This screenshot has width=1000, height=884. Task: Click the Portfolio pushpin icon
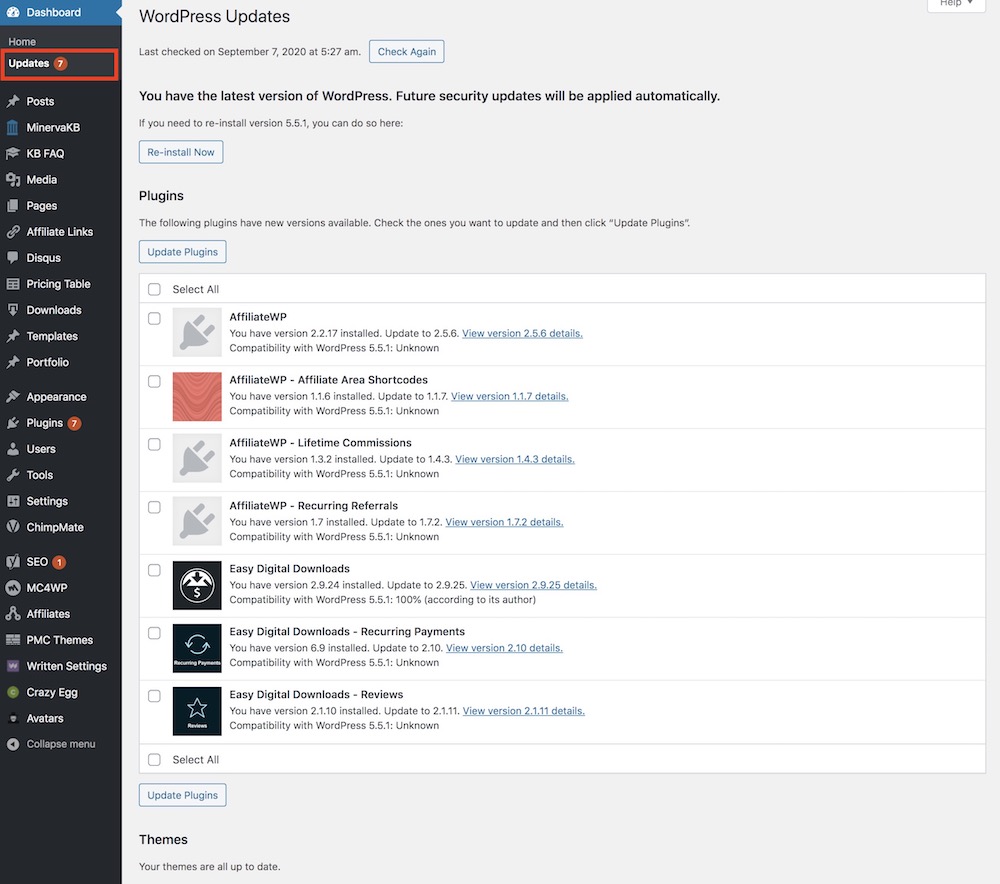(x=13, y=362)
